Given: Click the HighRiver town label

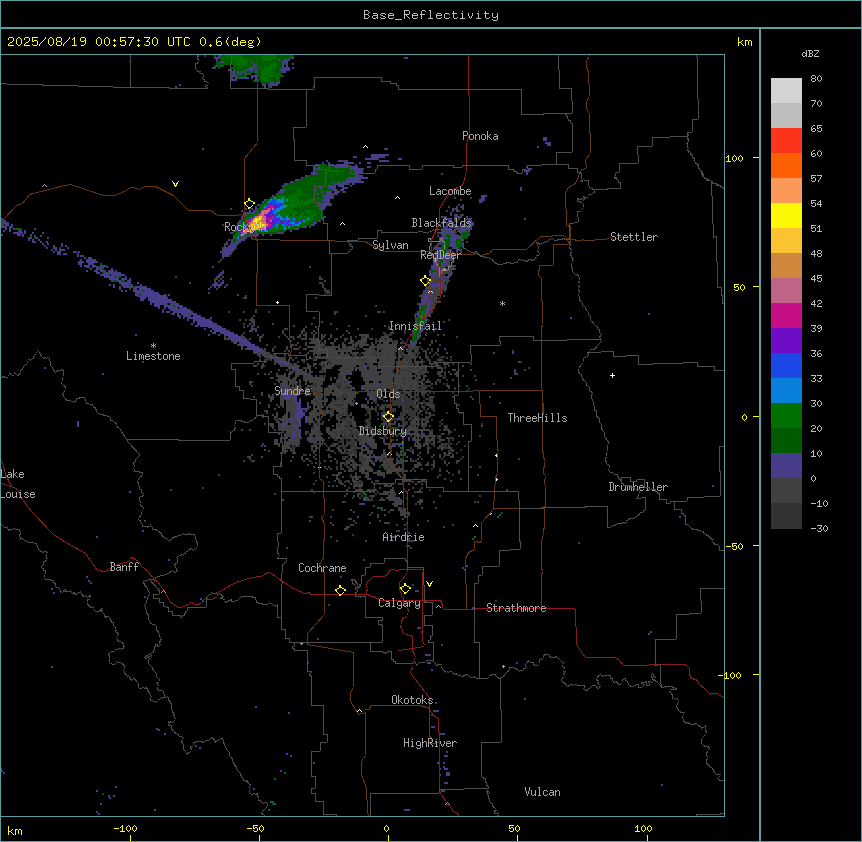Looking at the screenshot, I should click(x=430, y=743).
